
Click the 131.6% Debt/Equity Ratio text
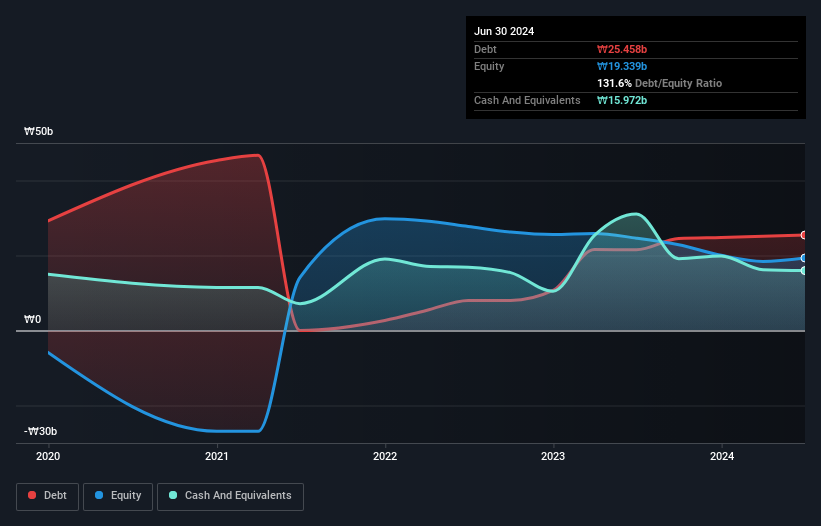click(x=659, y=83)
